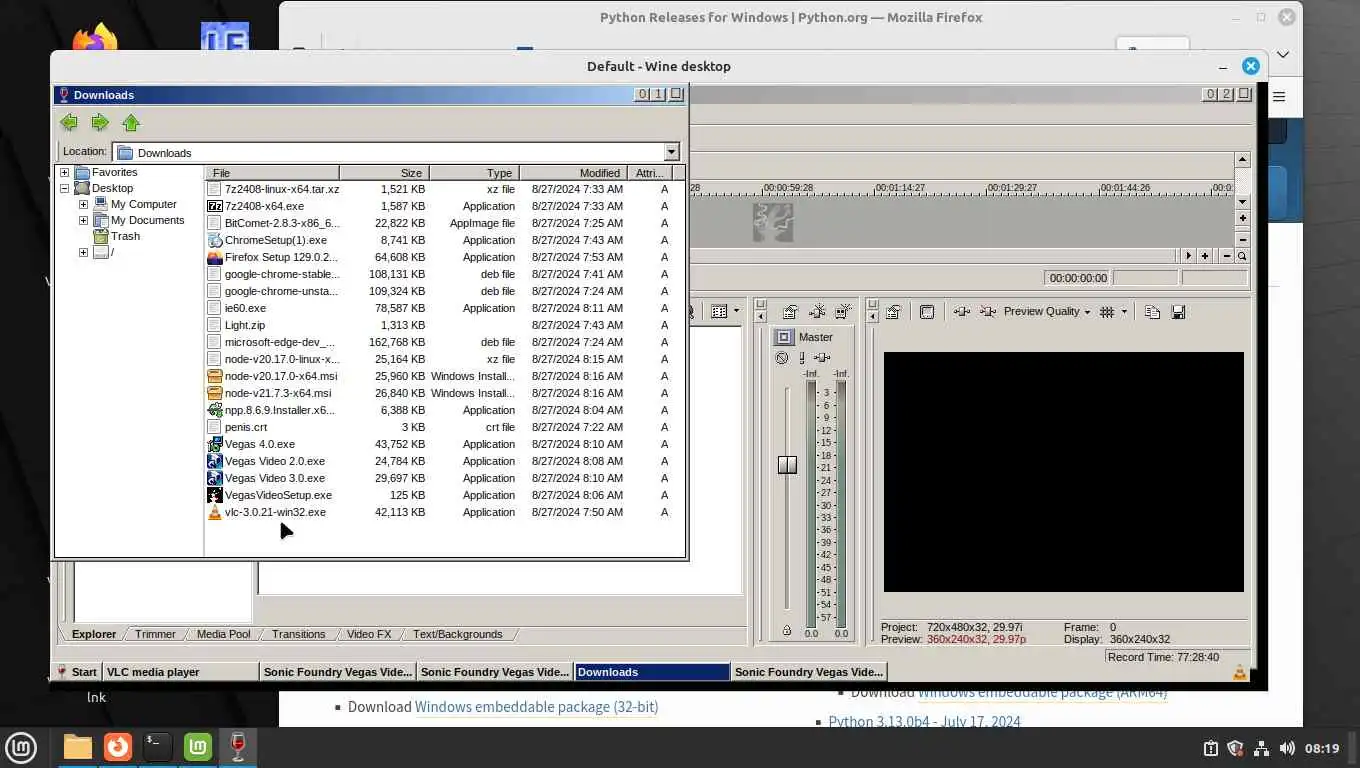
Task: Open the Preview Quality dropdown
Action: coord(1047,311)
